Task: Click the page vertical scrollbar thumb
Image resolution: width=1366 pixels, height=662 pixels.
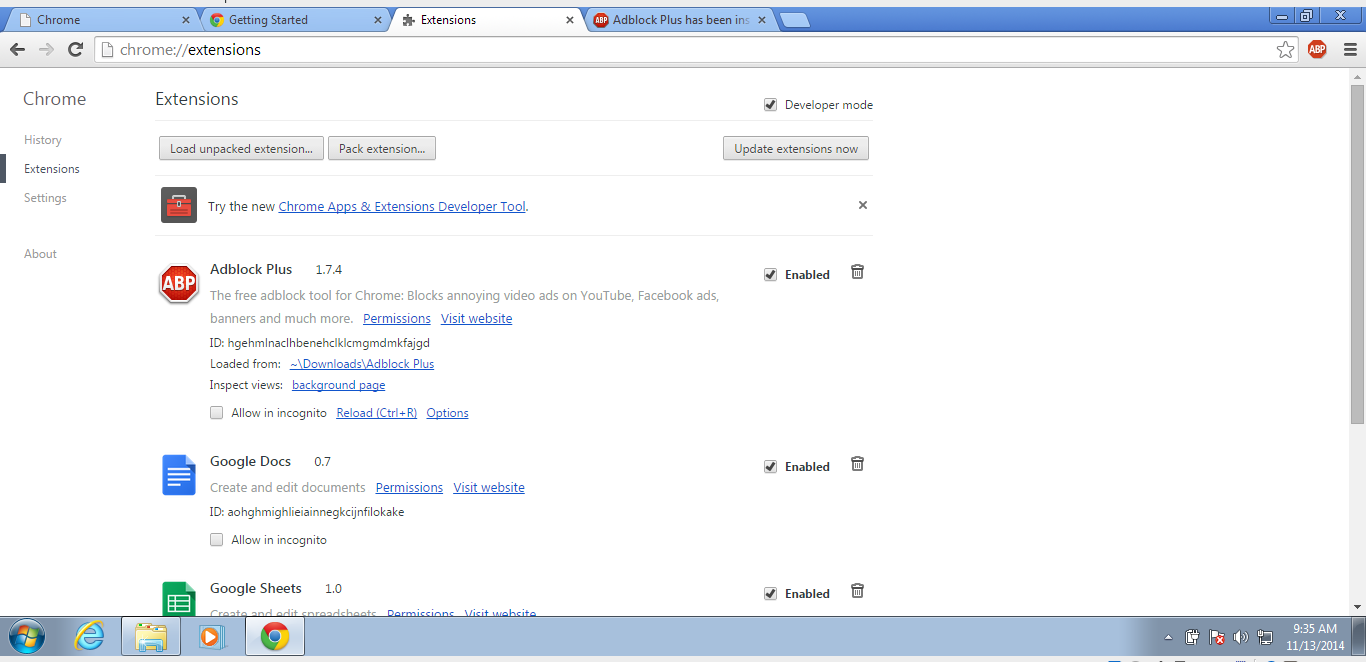Action: [x=1357, y=253]
